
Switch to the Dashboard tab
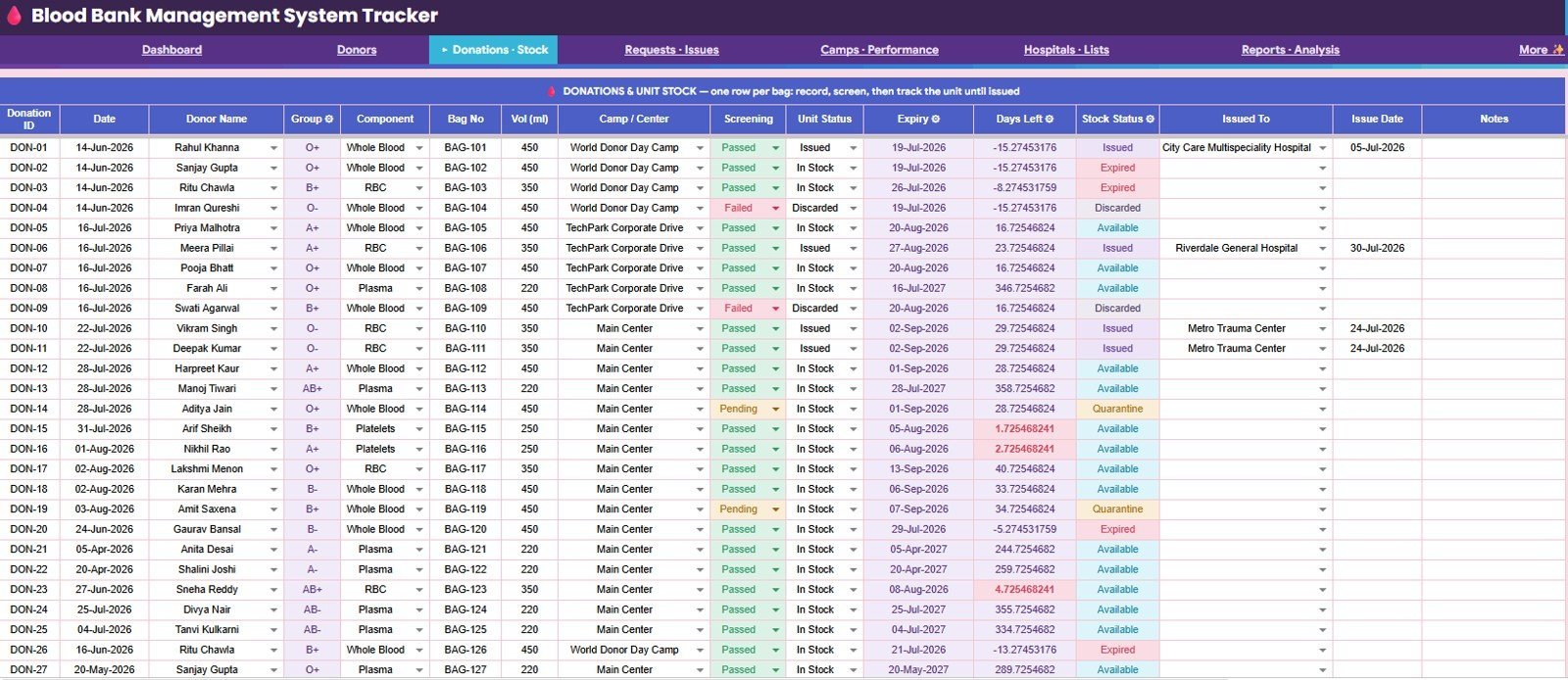[171, 50]
